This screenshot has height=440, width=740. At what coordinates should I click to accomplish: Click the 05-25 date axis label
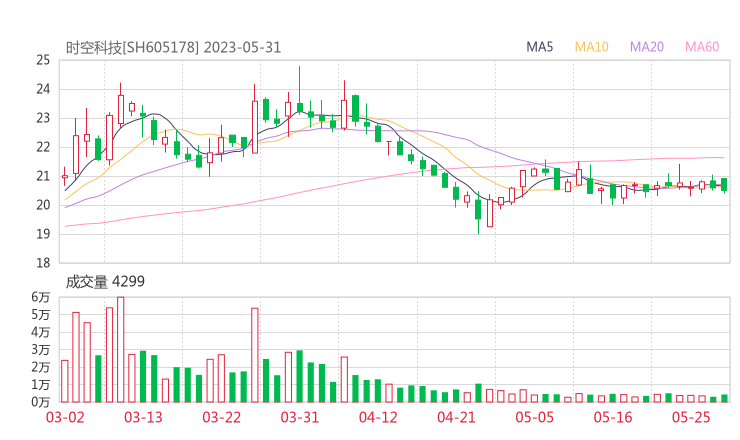(691, 417)
